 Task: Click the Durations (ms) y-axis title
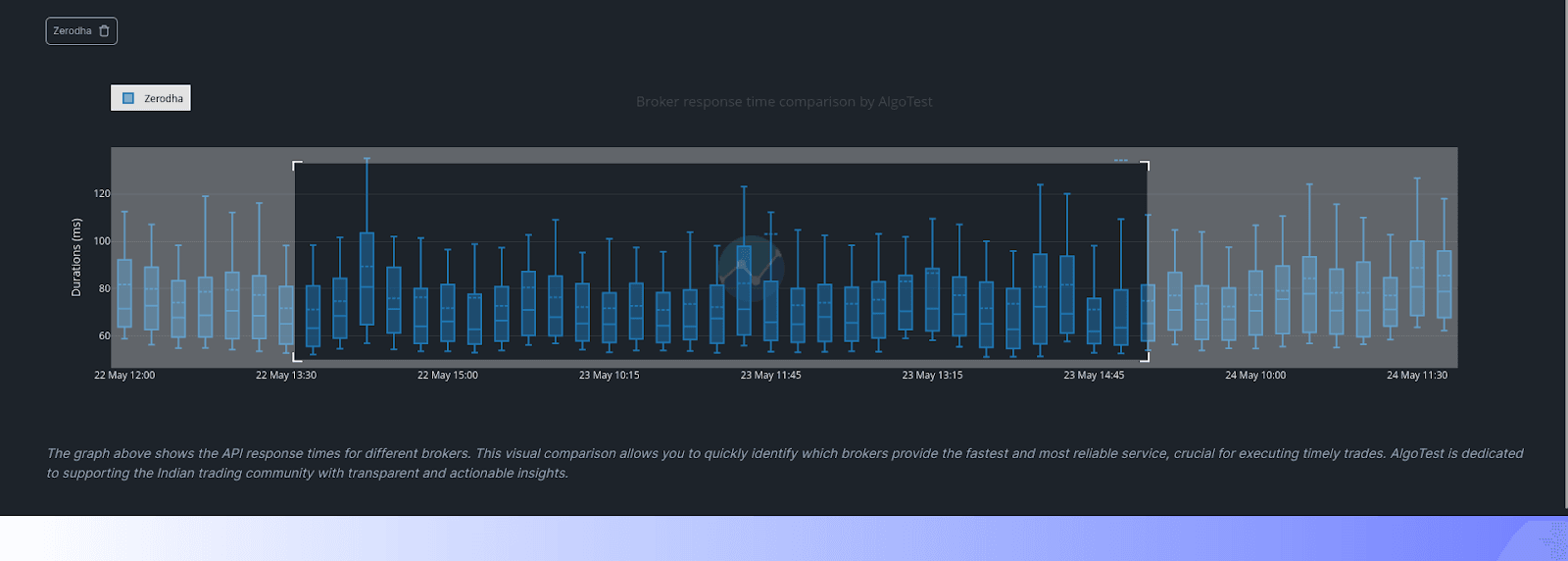[76, 257]
